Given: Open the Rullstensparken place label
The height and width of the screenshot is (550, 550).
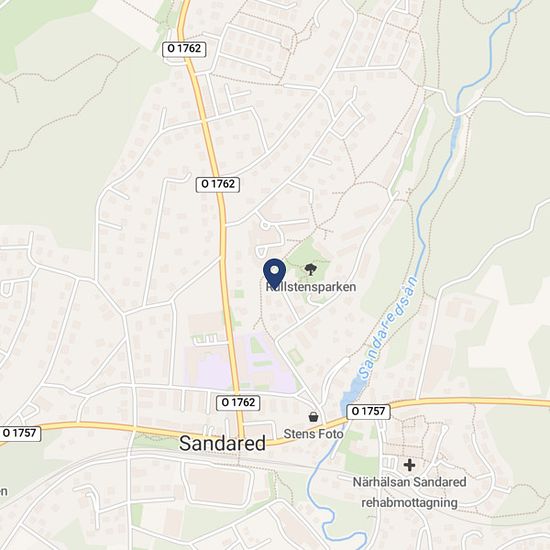Looking at the screenshot, I should pos(311,287).
